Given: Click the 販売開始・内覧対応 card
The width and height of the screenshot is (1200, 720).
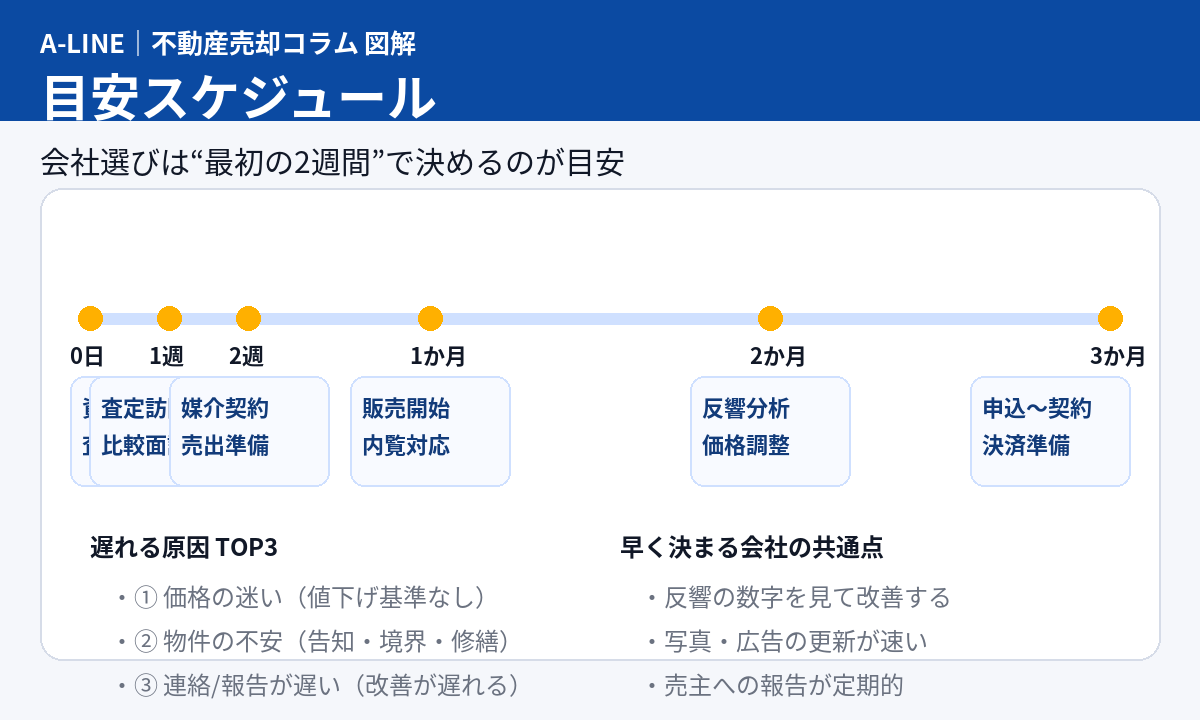Looking at the screenshot, I should 430,431.
